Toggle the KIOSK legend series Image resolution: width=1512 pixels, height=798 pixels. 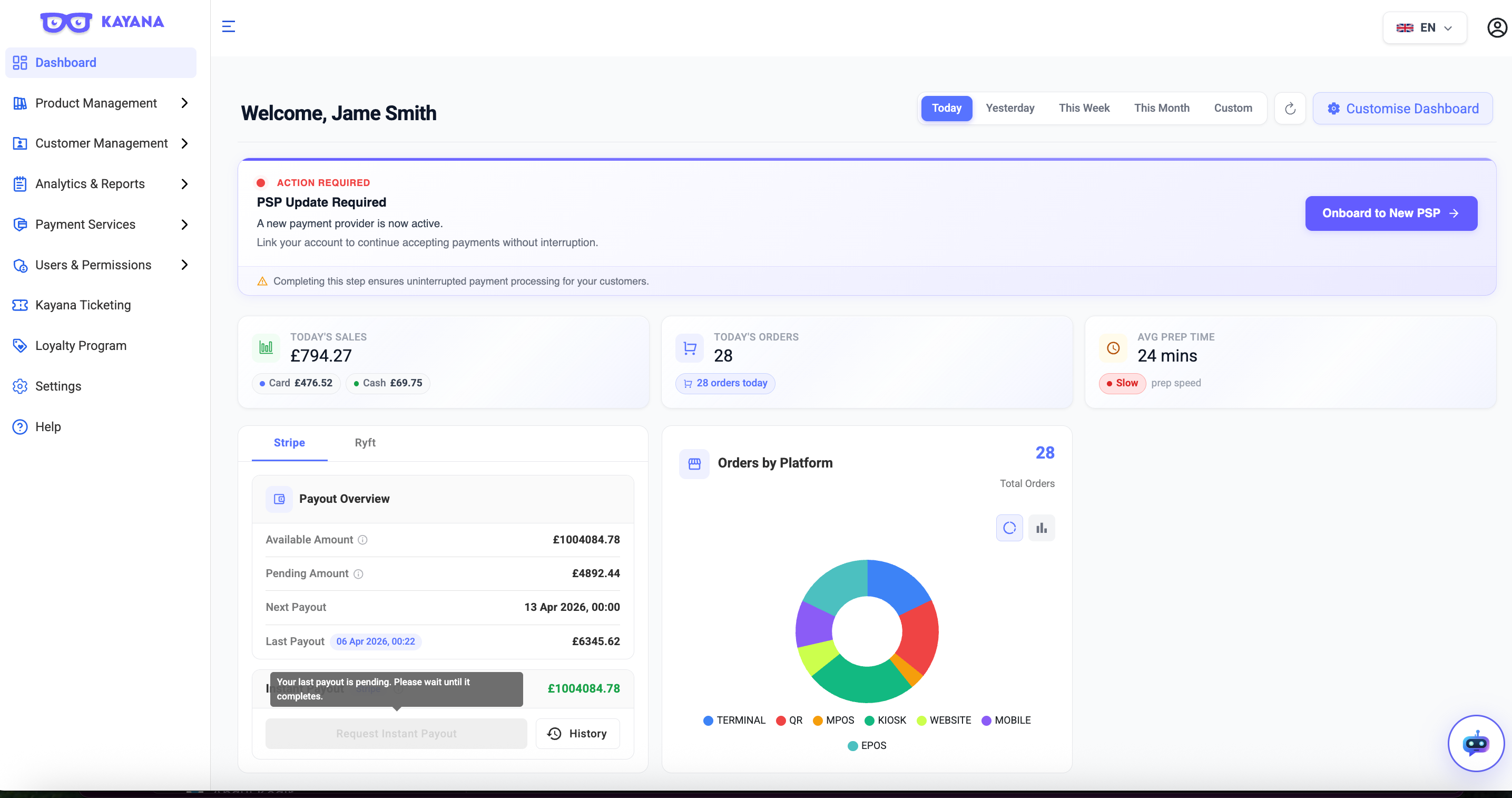point(885,720)
